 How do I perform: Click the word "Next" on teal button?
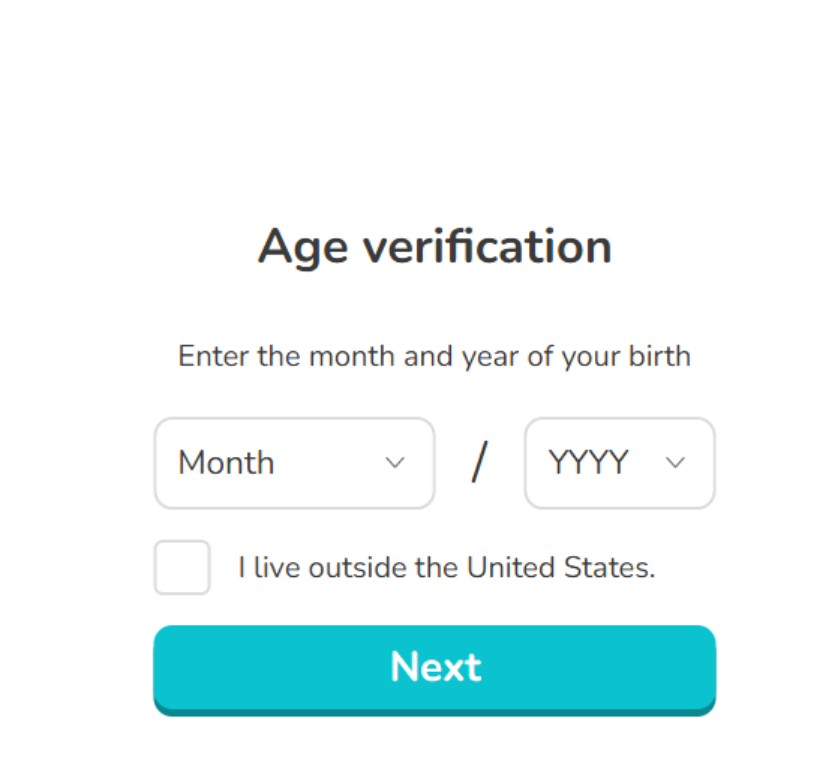[x=435, y=667]
